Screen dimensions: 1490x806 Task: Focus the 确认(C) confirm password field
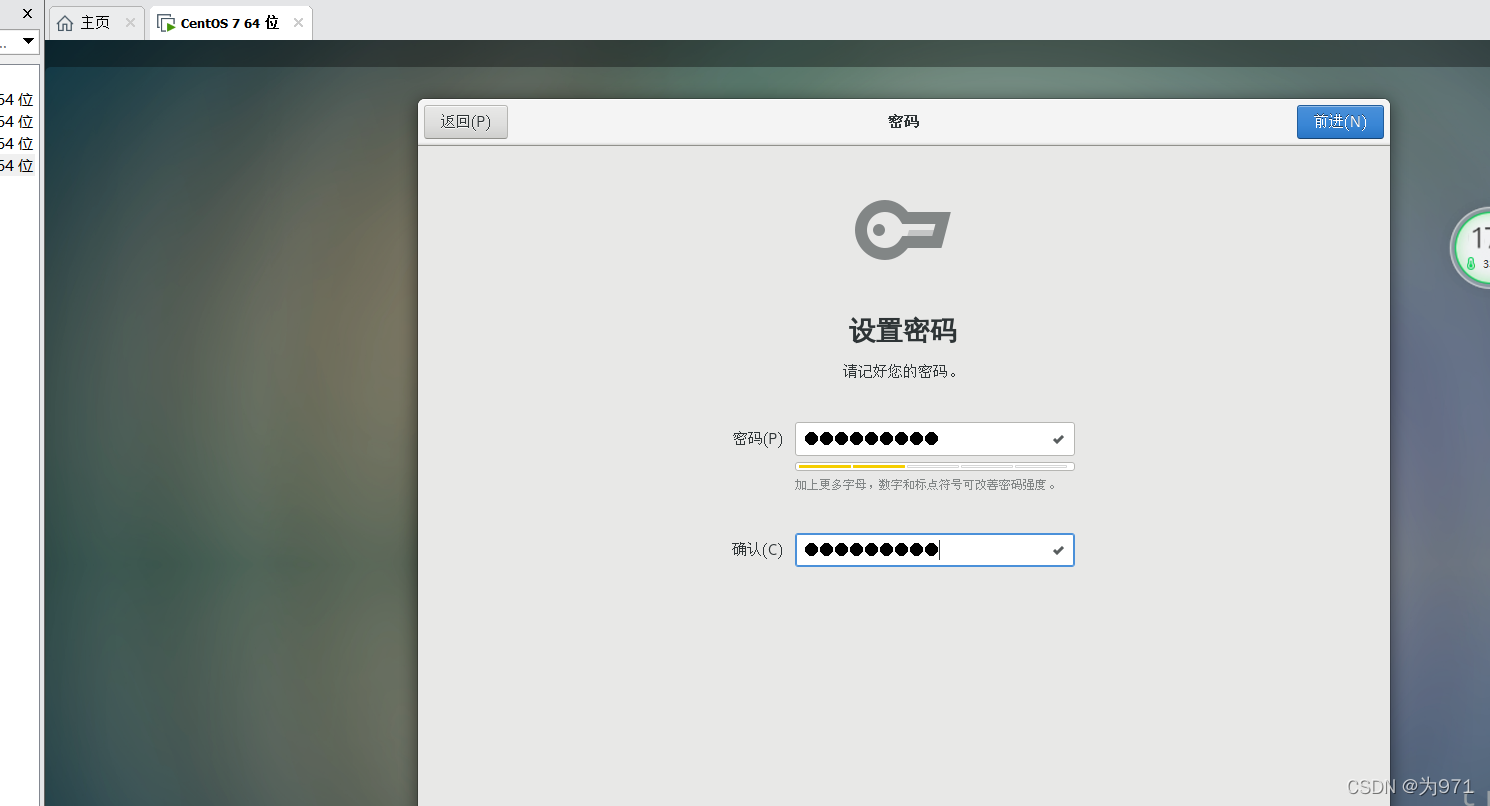pyautogui.click(x=934, y=550)
